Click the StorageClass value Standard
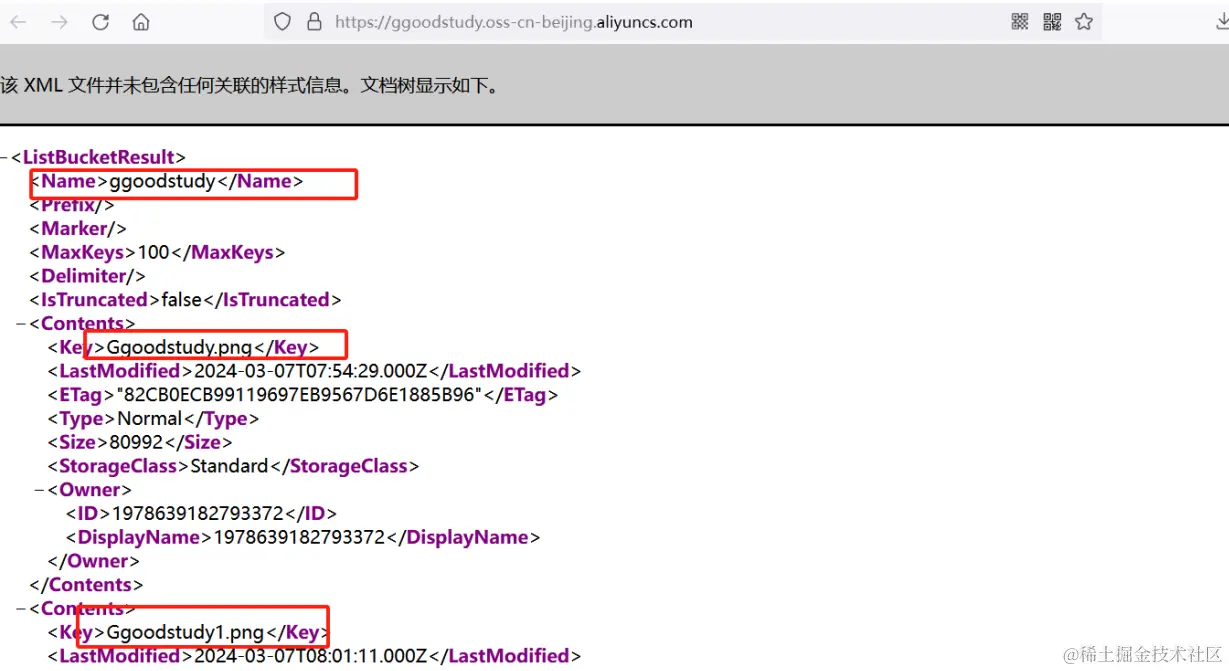The image size is (1229, 671). [x=230, y=467]
